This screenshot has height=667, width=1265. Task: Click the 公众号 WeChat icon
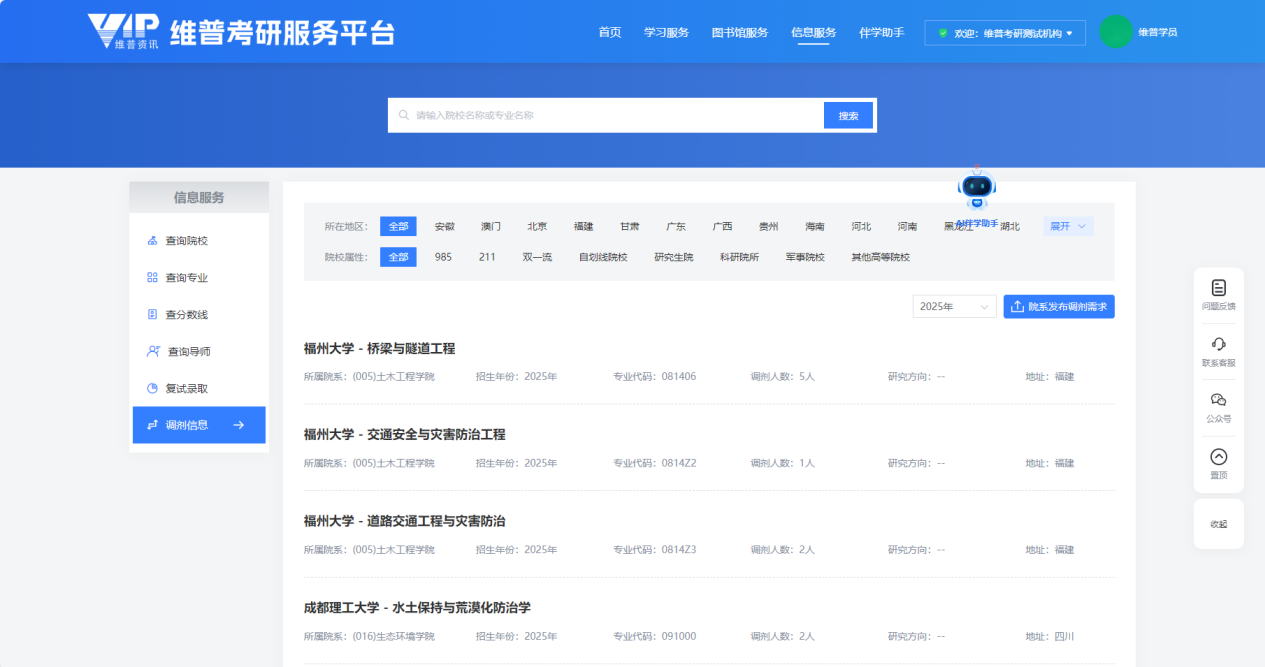(1218, 400)
